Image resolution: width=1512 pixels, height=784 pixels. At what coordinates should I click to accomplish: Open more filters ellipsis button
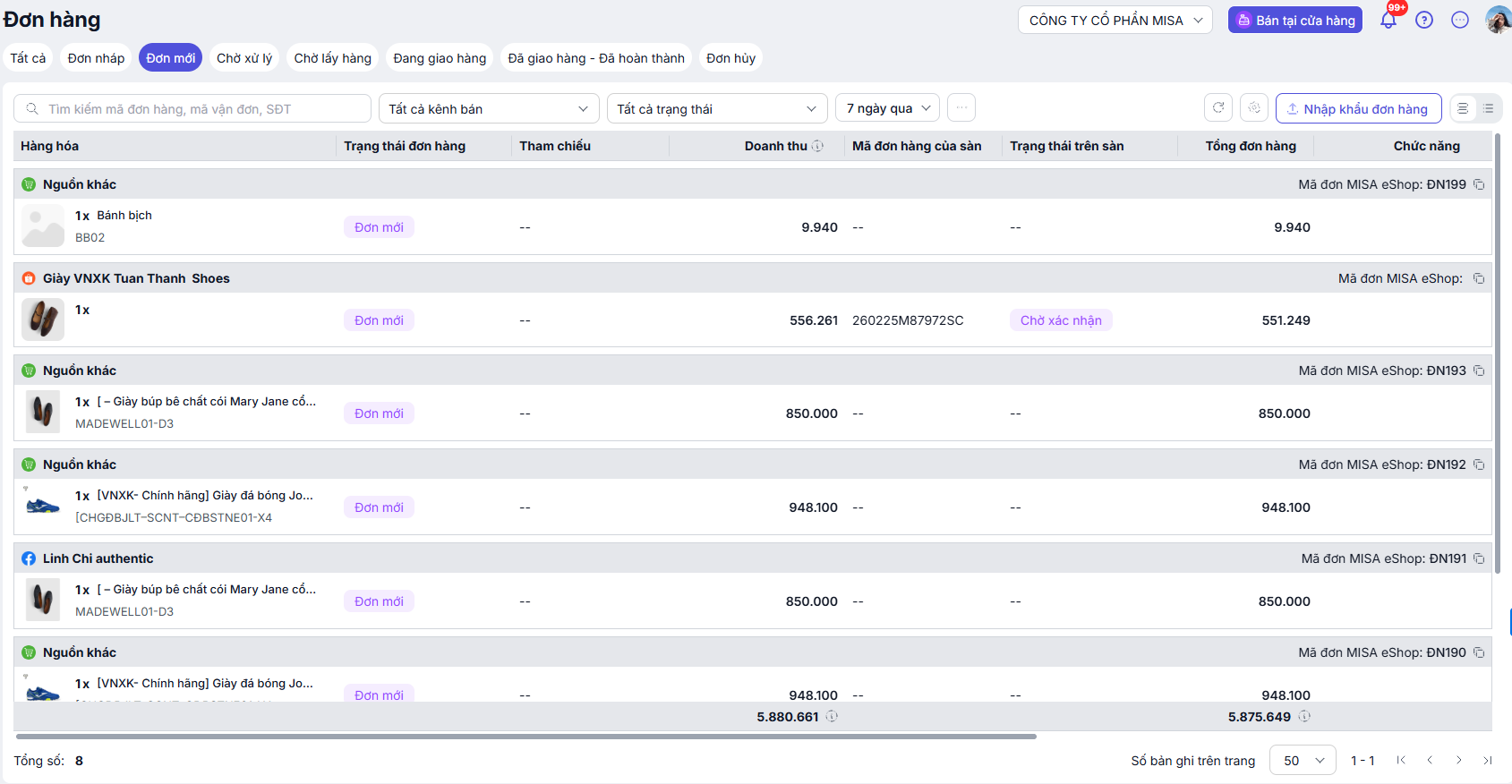coord(961,108)
